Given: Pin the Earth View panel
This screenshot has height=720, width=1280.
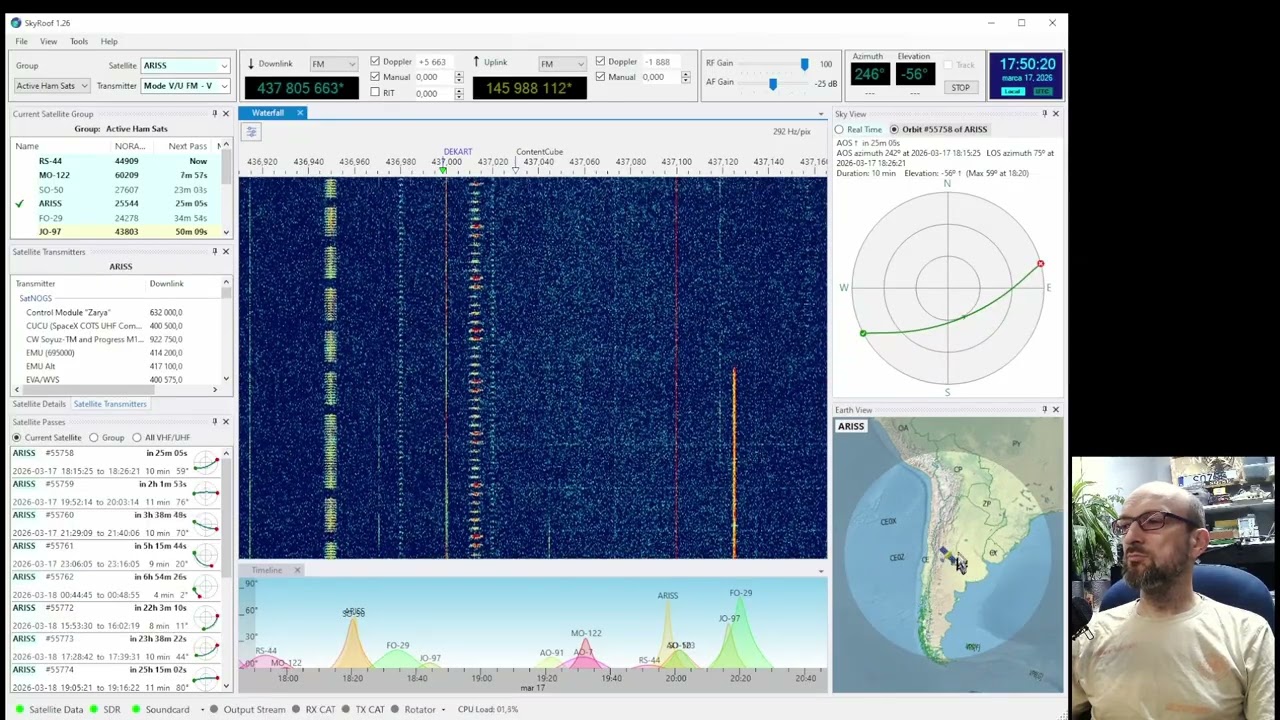Looking at the screenshot, I should pyautogui.click(x=1044, y=409).
